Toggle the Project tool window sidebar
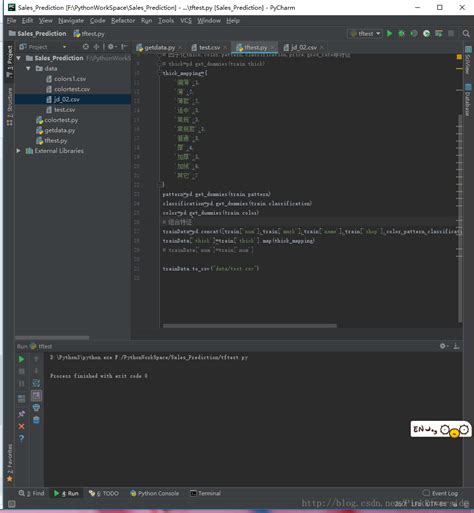Screen dimensions: 474x513 pyautogui.click(x=9, y=61)
